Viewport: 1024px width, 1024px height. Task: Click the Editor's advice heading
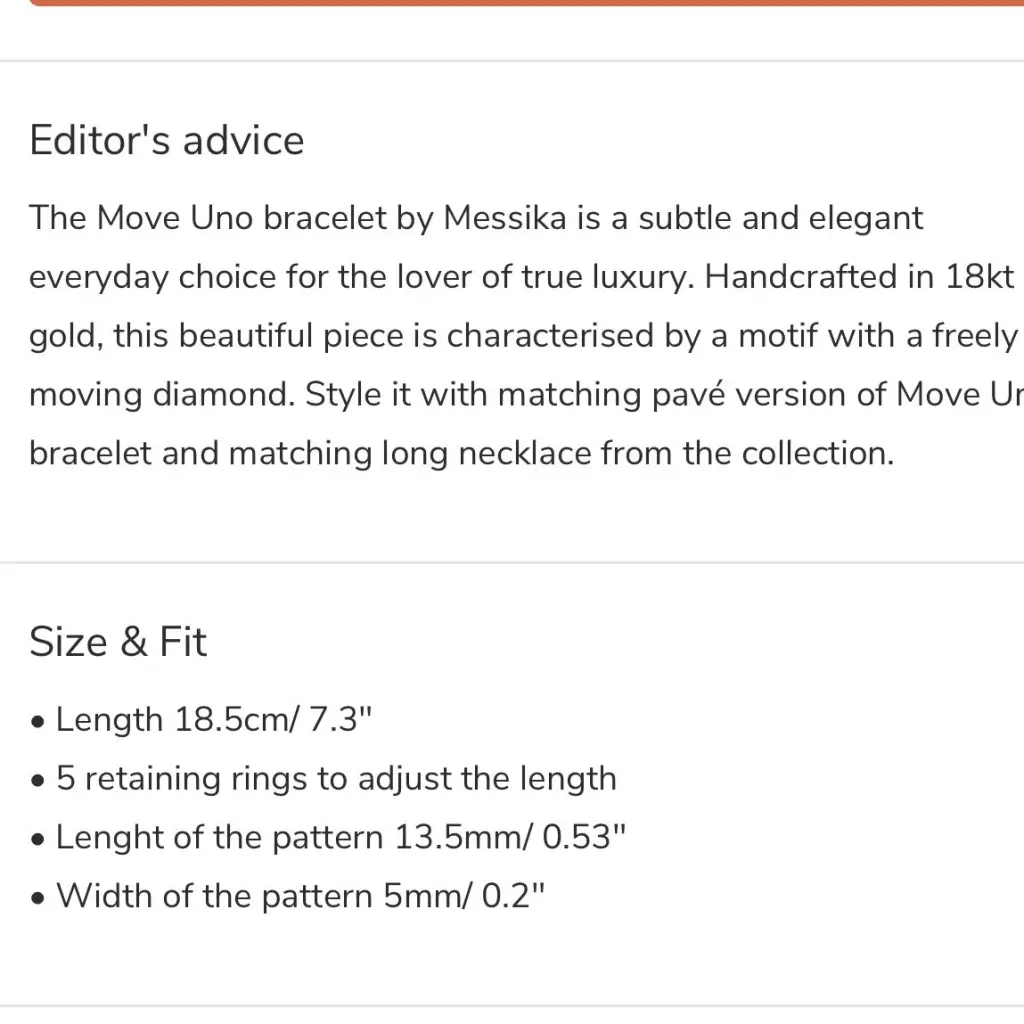tap(166, 140)
